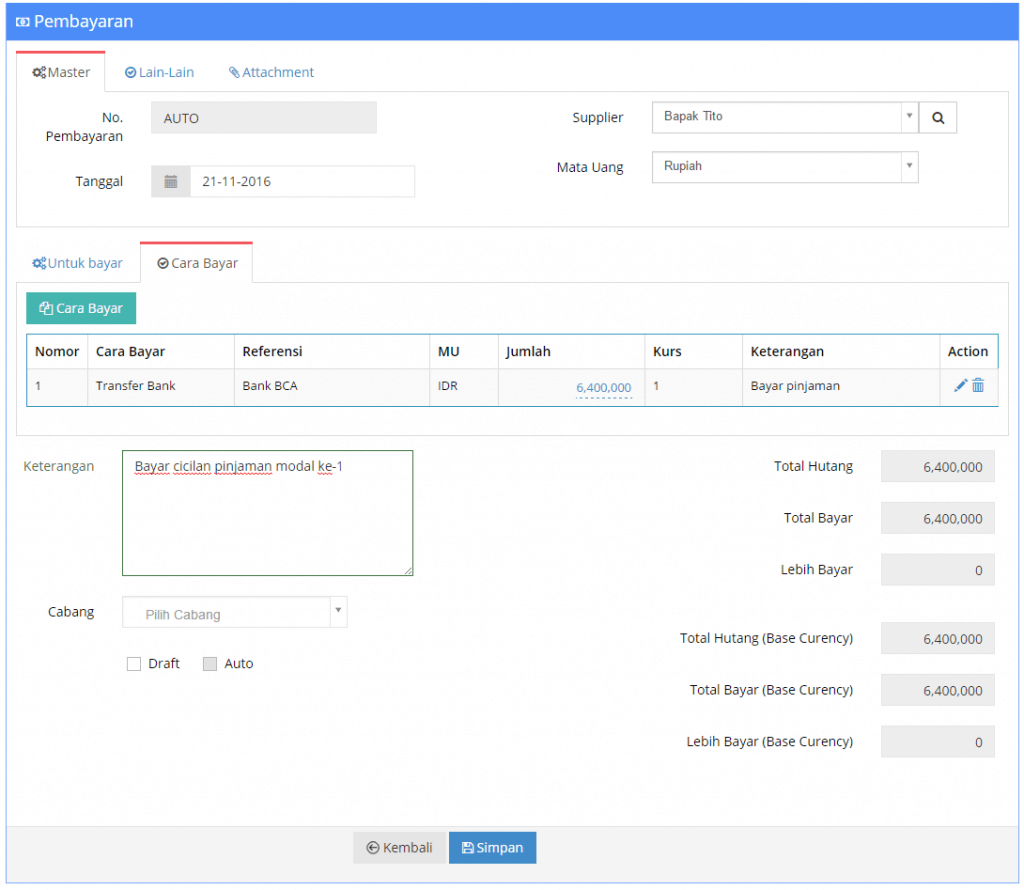This screenshot has height=890, width=1024.
Task: Click the Total Bayar (Base Curency) field
Action: 937,690
